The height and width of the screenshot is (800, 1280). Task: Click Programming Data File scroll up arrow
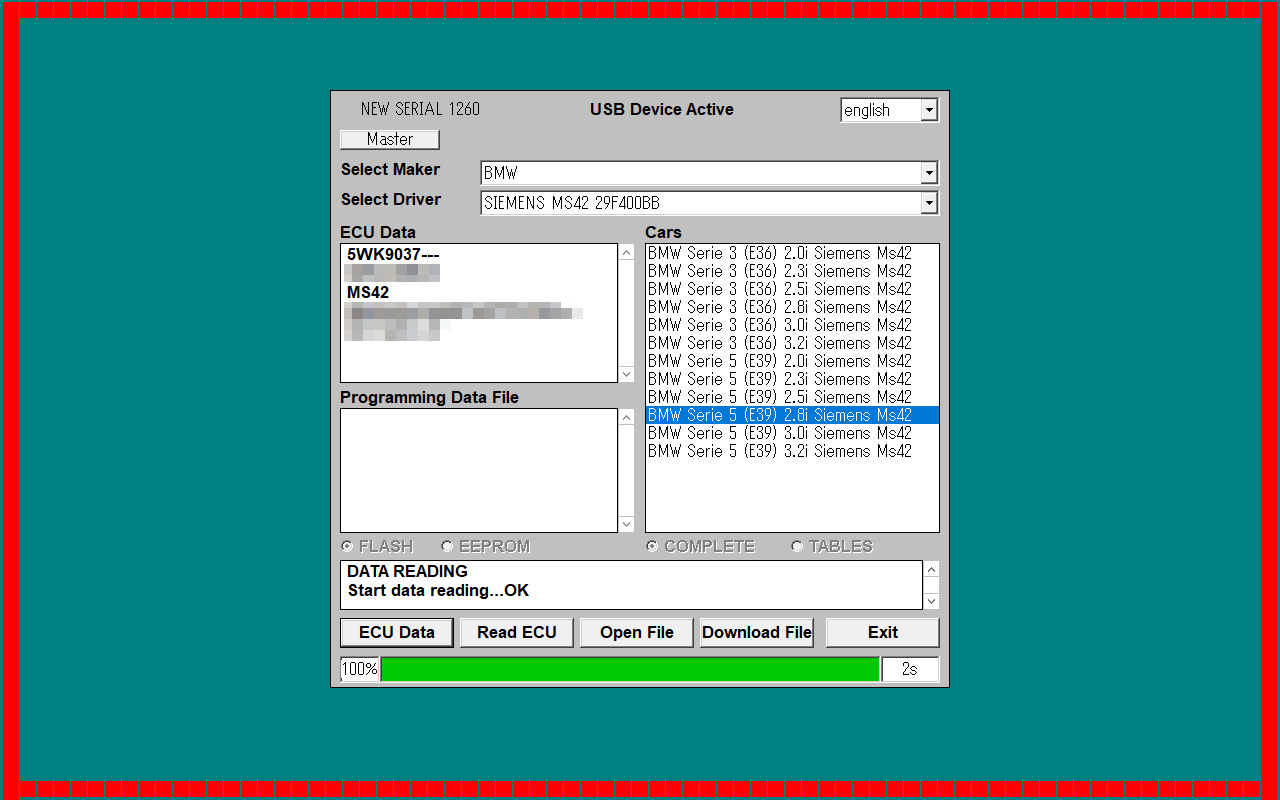pos(627,417)
